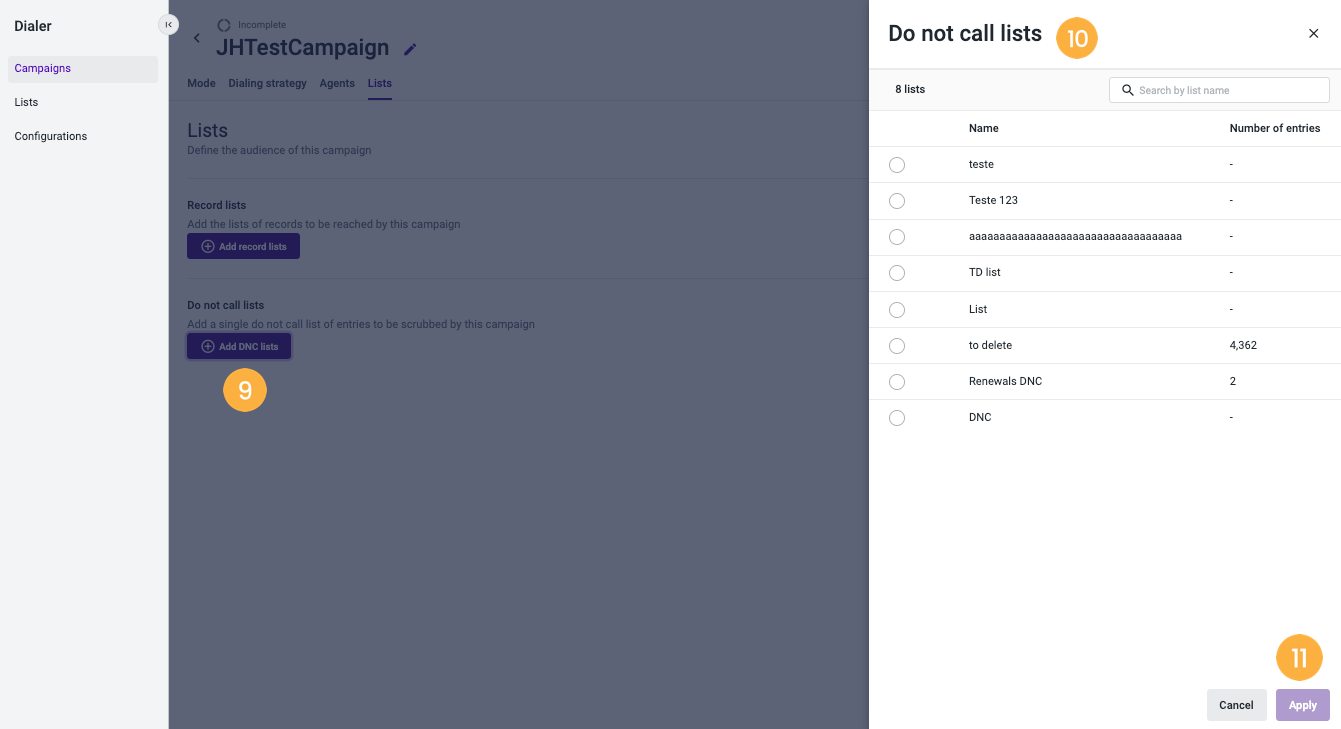Viewport: 1341px width, 729px height.
Task: Edit campaign name with pencil icon
Action: point(410,49)
